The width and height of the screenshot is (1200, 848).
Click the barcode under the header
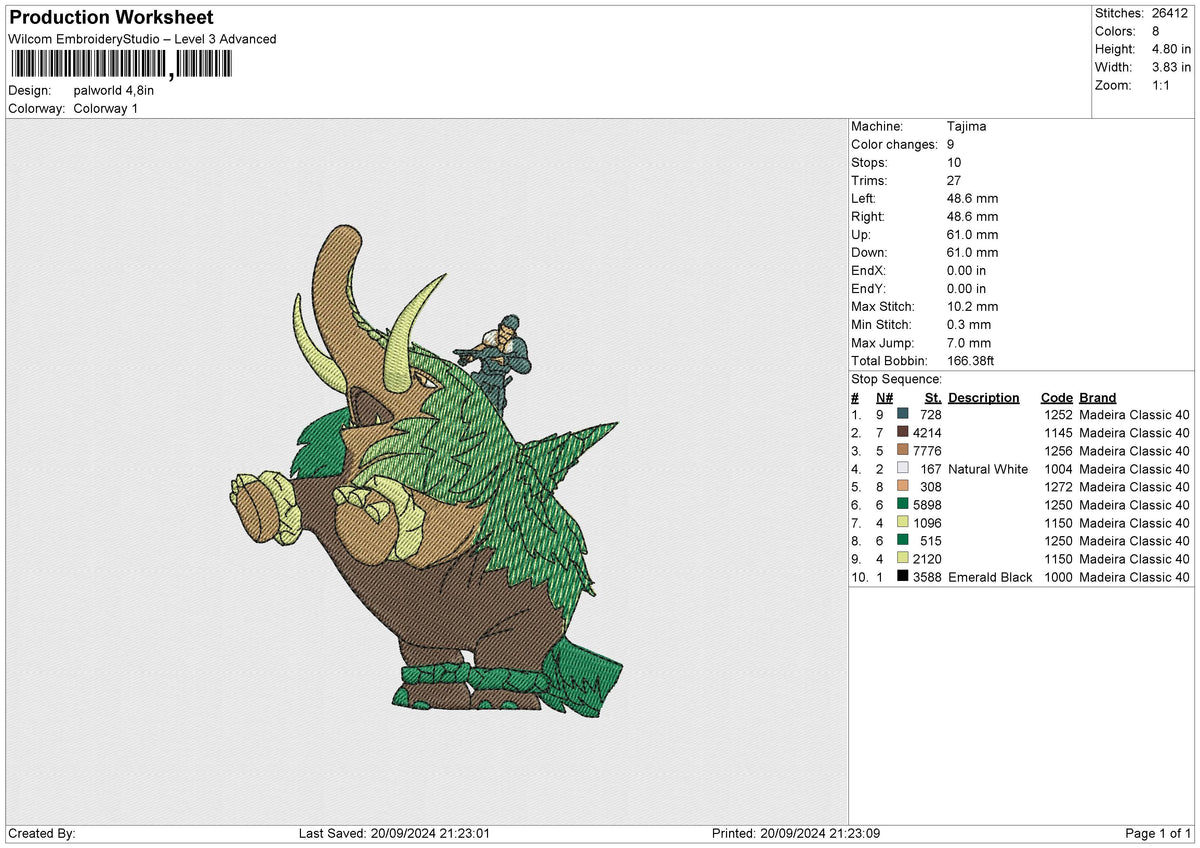(121, 65)
